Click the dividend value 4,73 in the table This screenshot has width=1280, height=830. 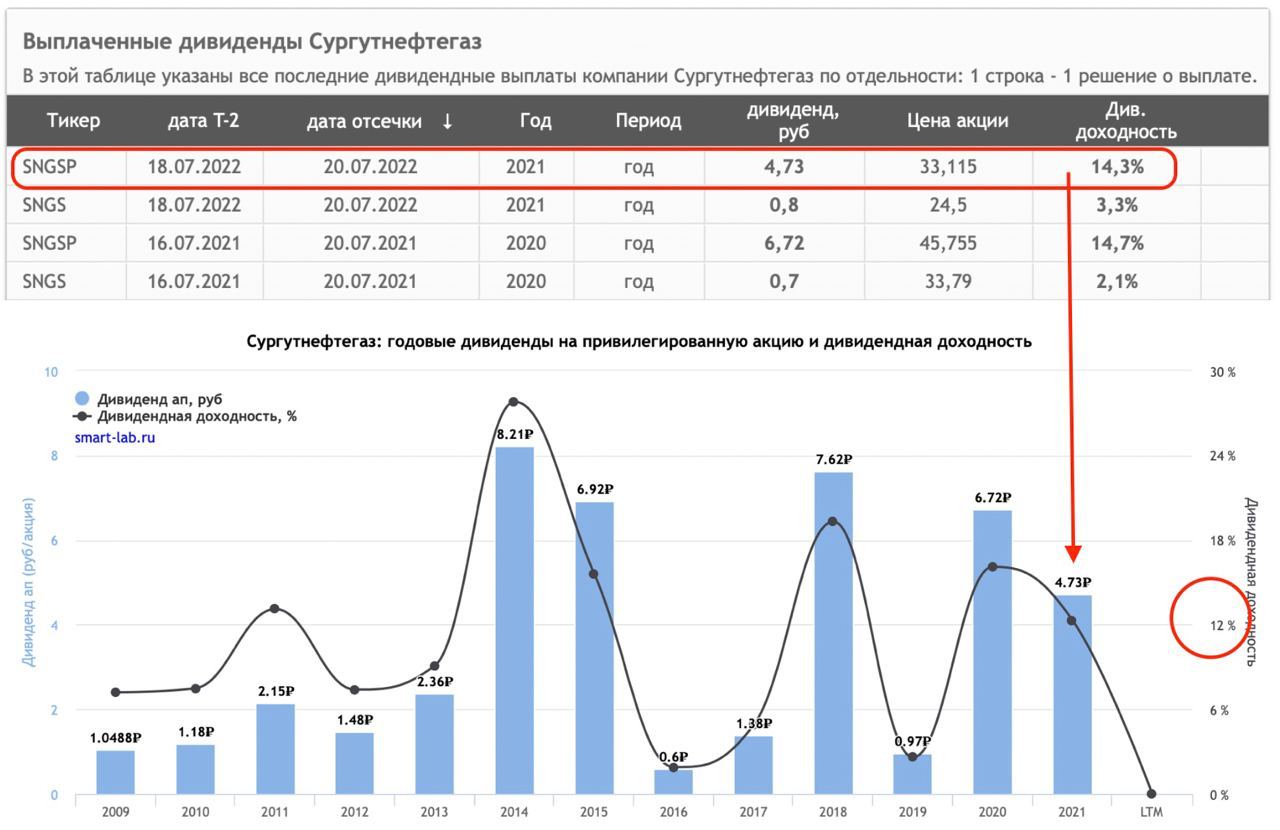point(784,167)
